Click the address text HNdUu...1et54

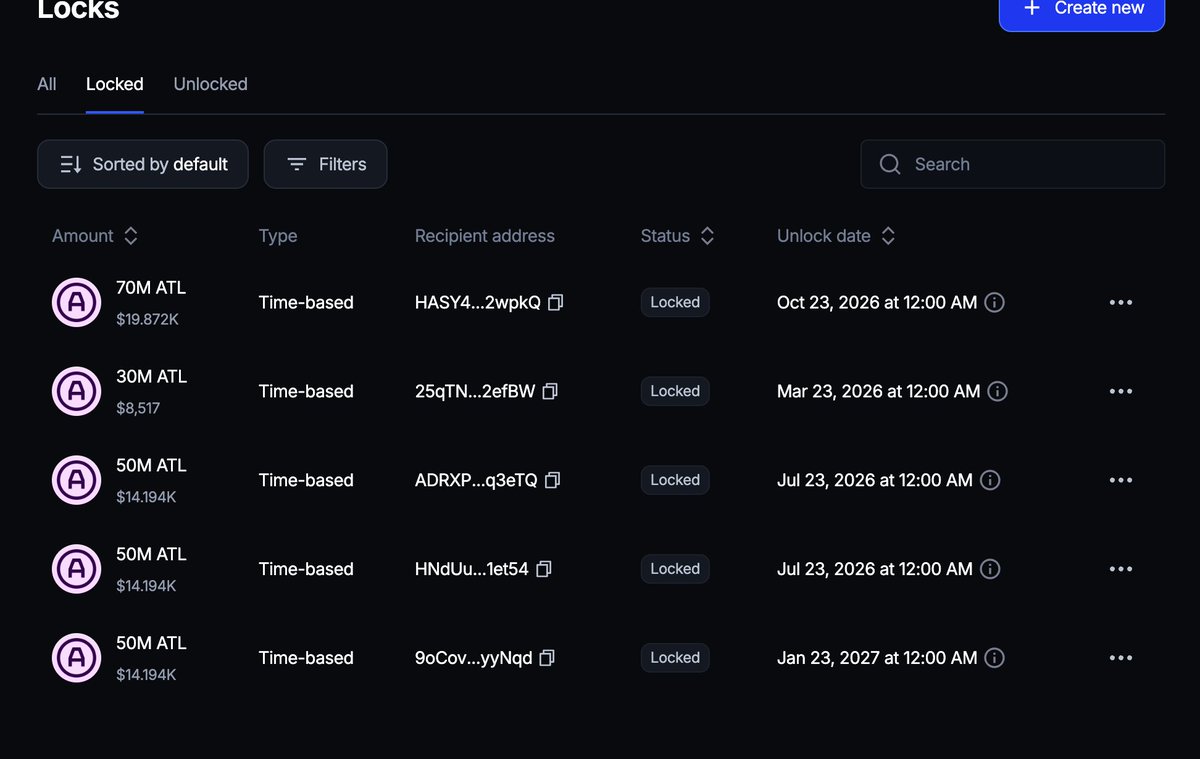[472, 569]
